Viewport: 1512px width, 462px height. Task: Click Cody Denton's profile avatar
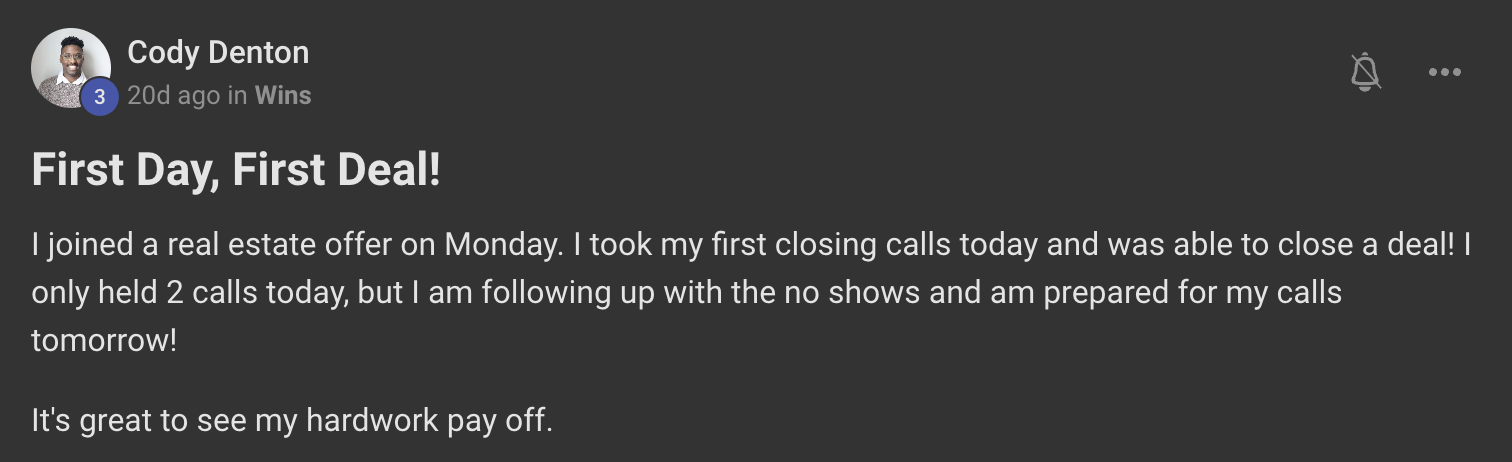pyautogui.click(x=70, y=67)
